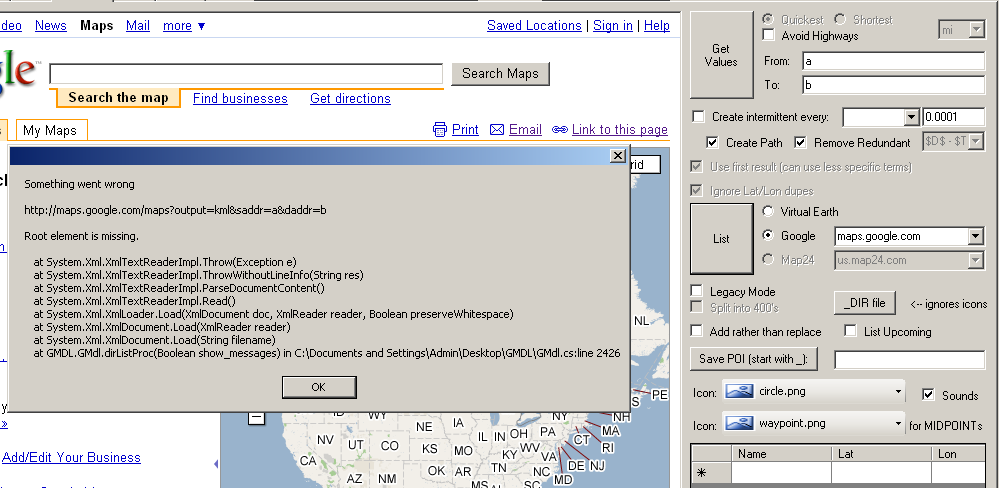Uncheck the Remove Redundant checkbox
Image resolution: width=999 pixels, height=488 pixels.
[800, 142]
